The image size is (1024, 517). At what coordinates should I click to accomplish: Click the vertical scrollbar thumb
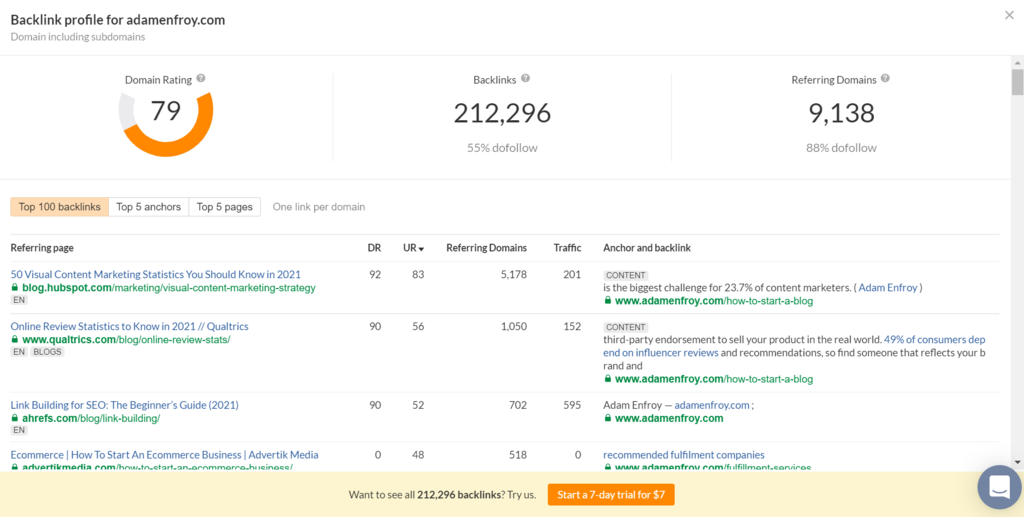coord(1017,80)
